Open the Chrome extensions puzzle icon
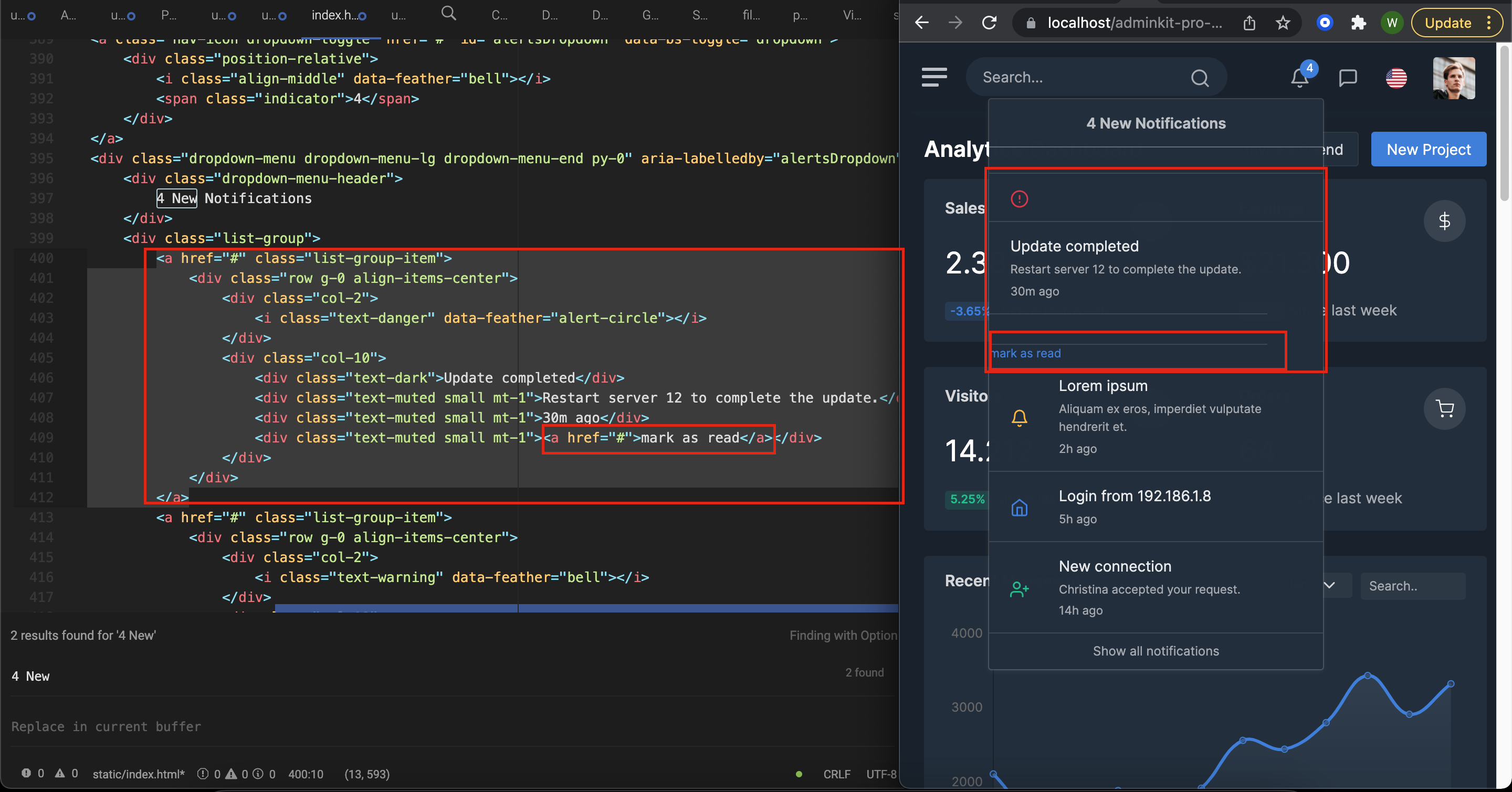Viewport: 1512px width, 792px height. click(x=1358, y=23)
